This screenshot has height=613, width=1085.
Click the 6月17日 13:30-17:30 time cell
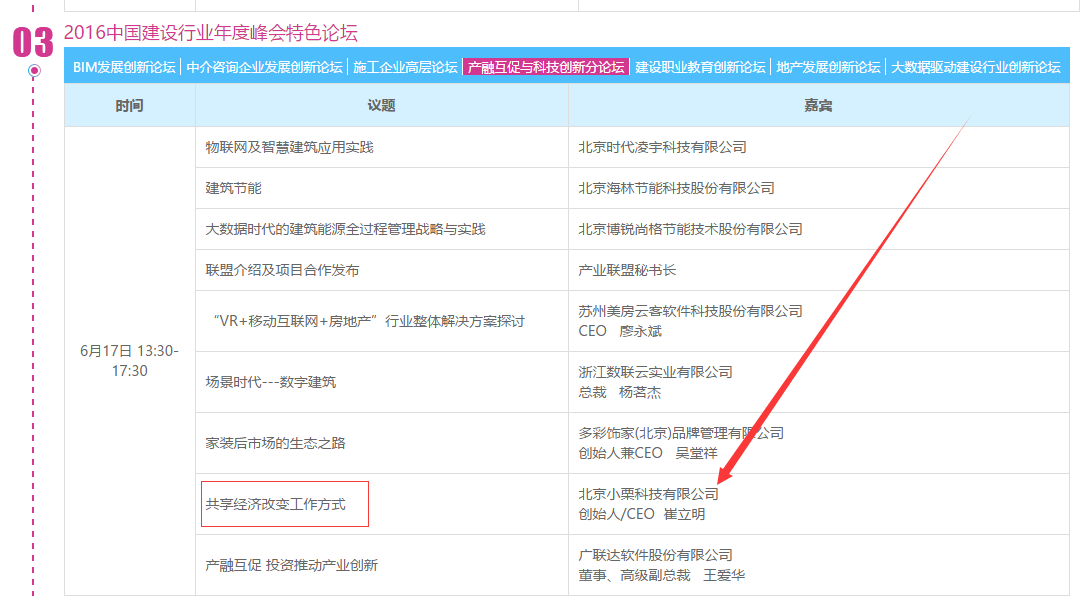tap(129, 361)
